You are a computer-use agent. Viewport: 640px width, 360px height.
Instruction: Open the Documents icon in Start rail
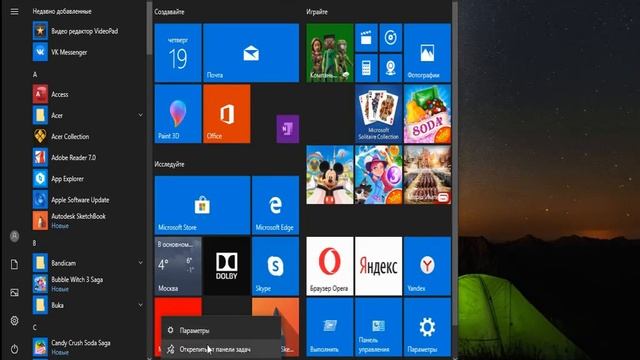pyautogui.click(x=14, y=264)
